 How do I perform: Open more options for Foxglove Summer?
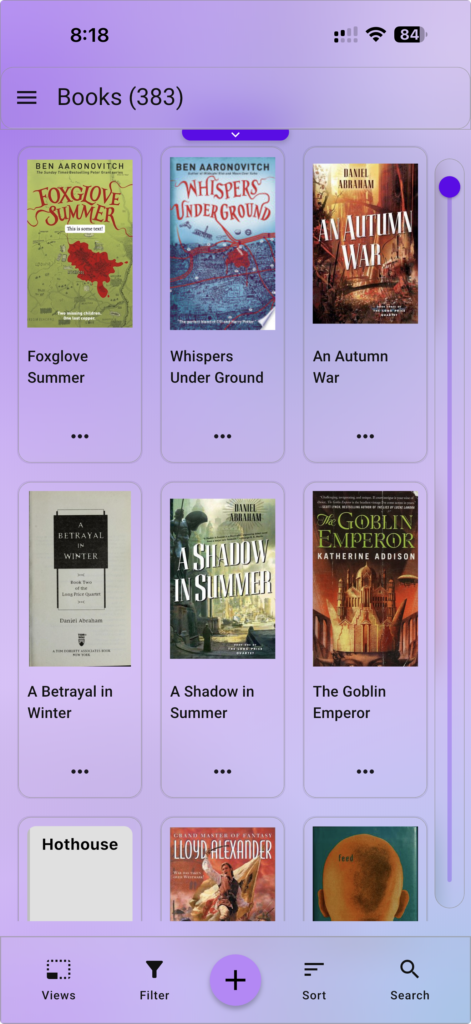(x=80, y=436)
